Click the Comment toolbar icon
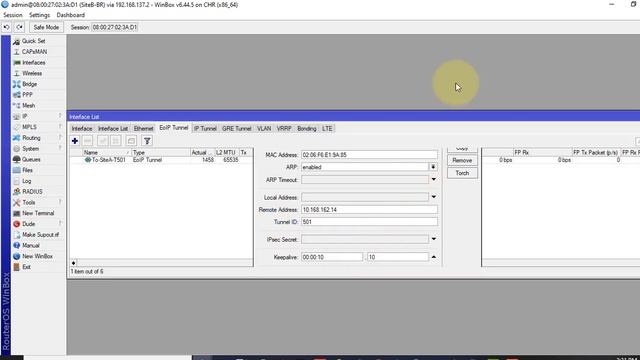The height and width of the screenshot is (360, 640). [x=131, y=141]
